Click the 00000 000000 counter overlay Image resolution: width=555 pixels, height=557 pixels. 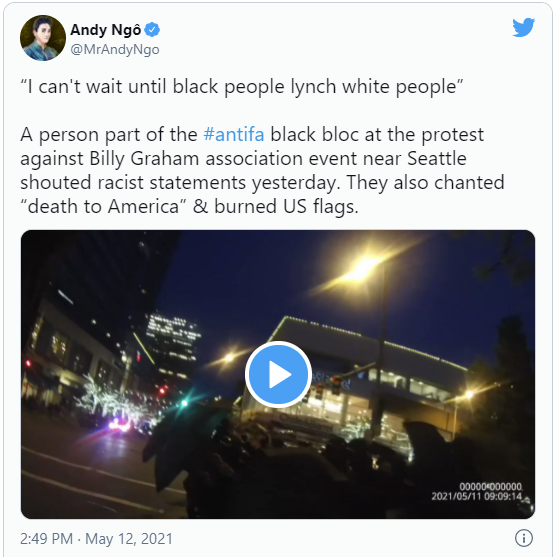pyautogui.click(x=490, y=486)
